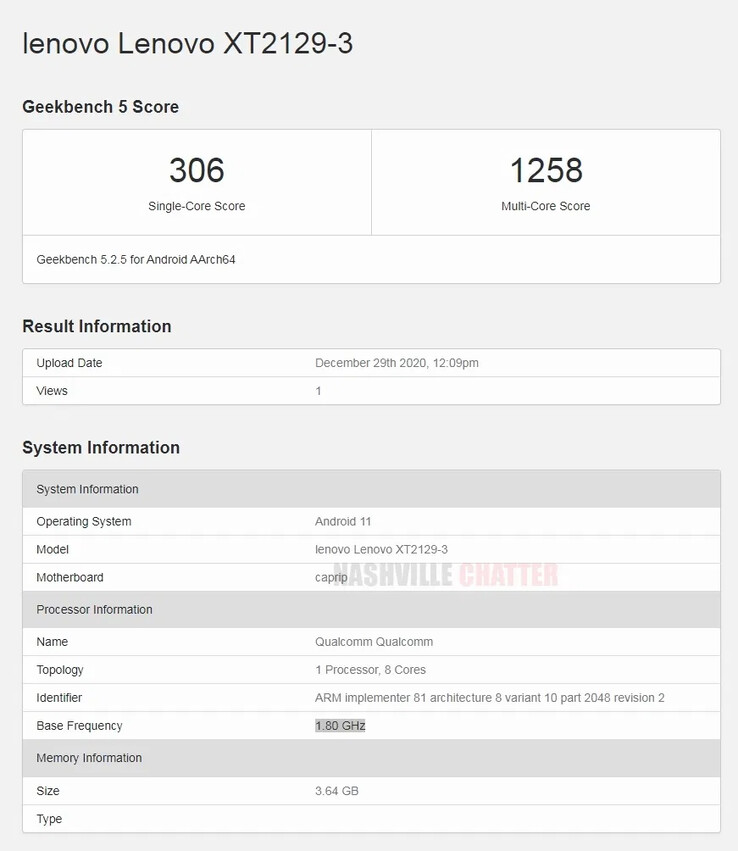This screenshot has width=738, height=851.
Task: Click the 'Model' row label
Action: tap(53, 549)
